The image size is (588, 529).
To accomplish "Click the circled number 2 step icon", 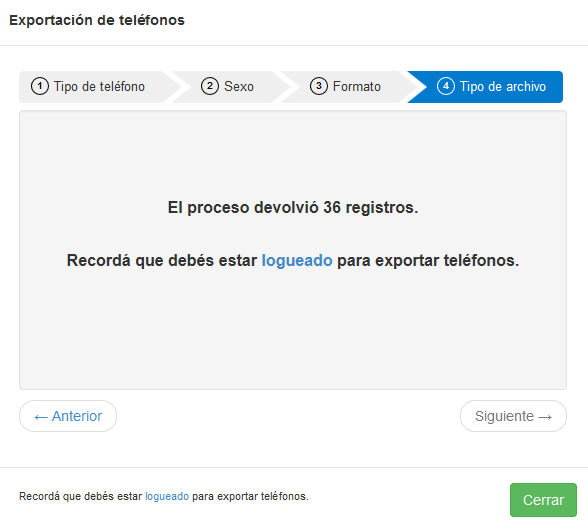I will pos(210,86).
